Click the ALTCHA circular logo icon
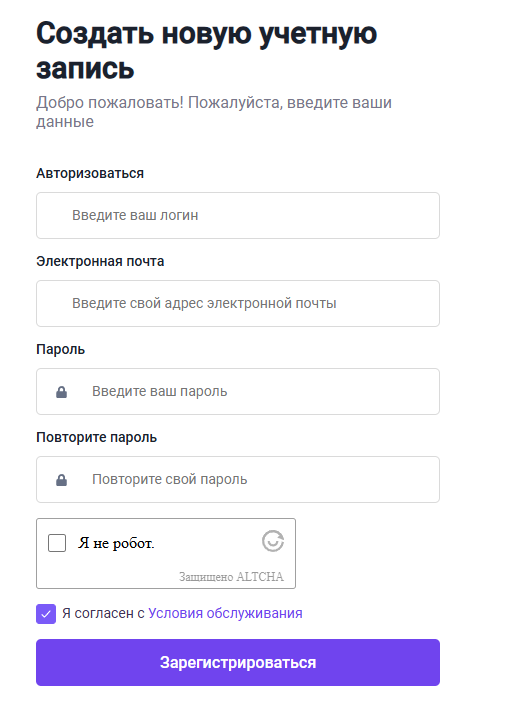This screenshot has height=710, width=512. click(x=273, y=541)
